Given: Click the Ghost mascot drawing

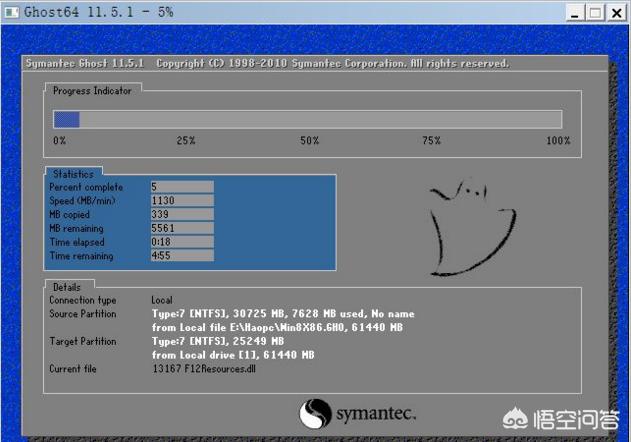Looking at the screenshot, I should point(473,227).
